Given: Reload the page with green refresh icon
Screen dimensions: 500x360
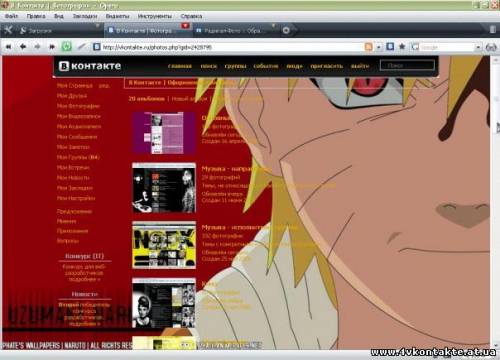Looking at the screenshot, I should coord(67,47).
